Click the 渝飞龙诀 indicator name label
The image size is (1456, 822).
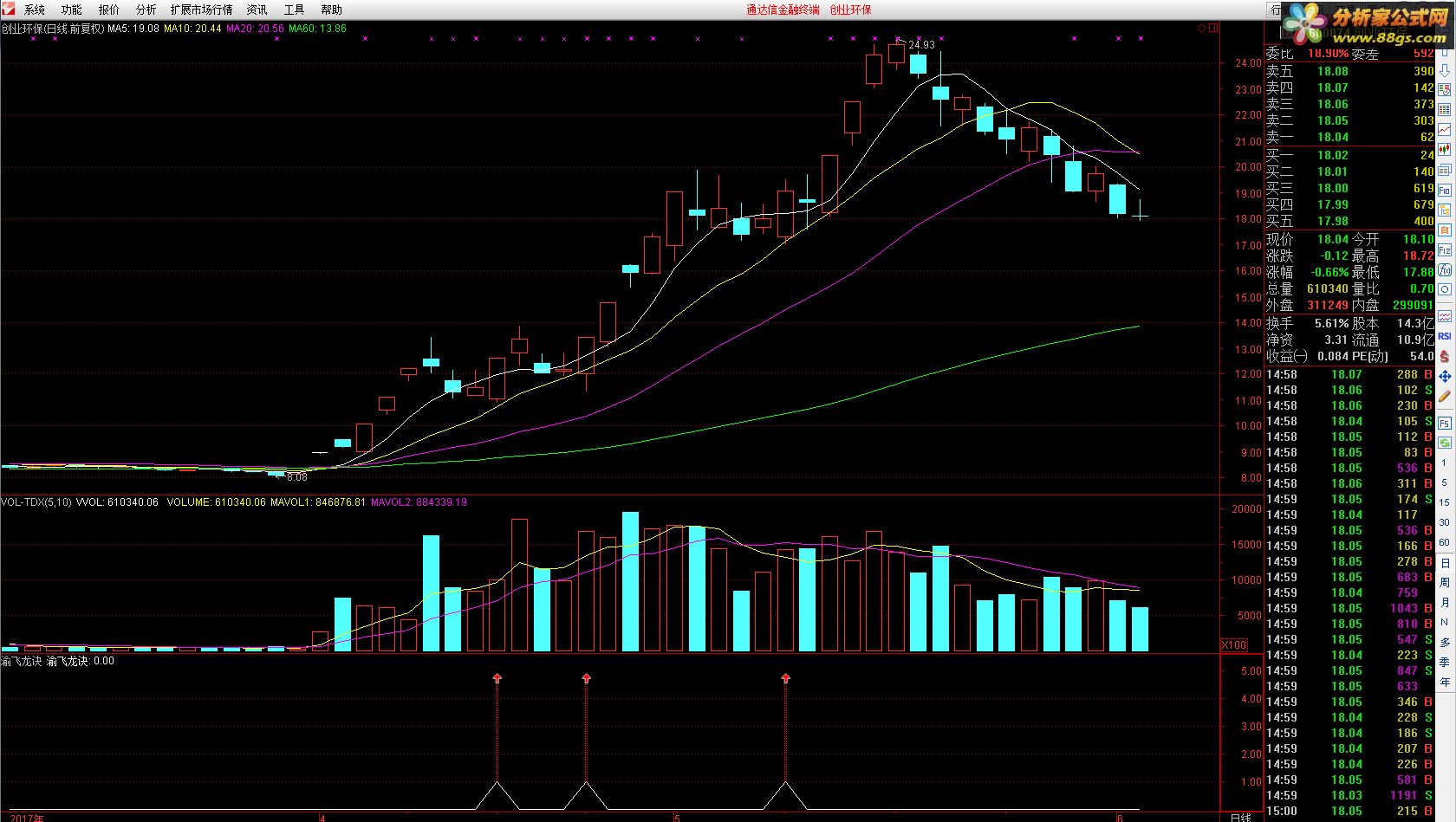pos(21,661)
